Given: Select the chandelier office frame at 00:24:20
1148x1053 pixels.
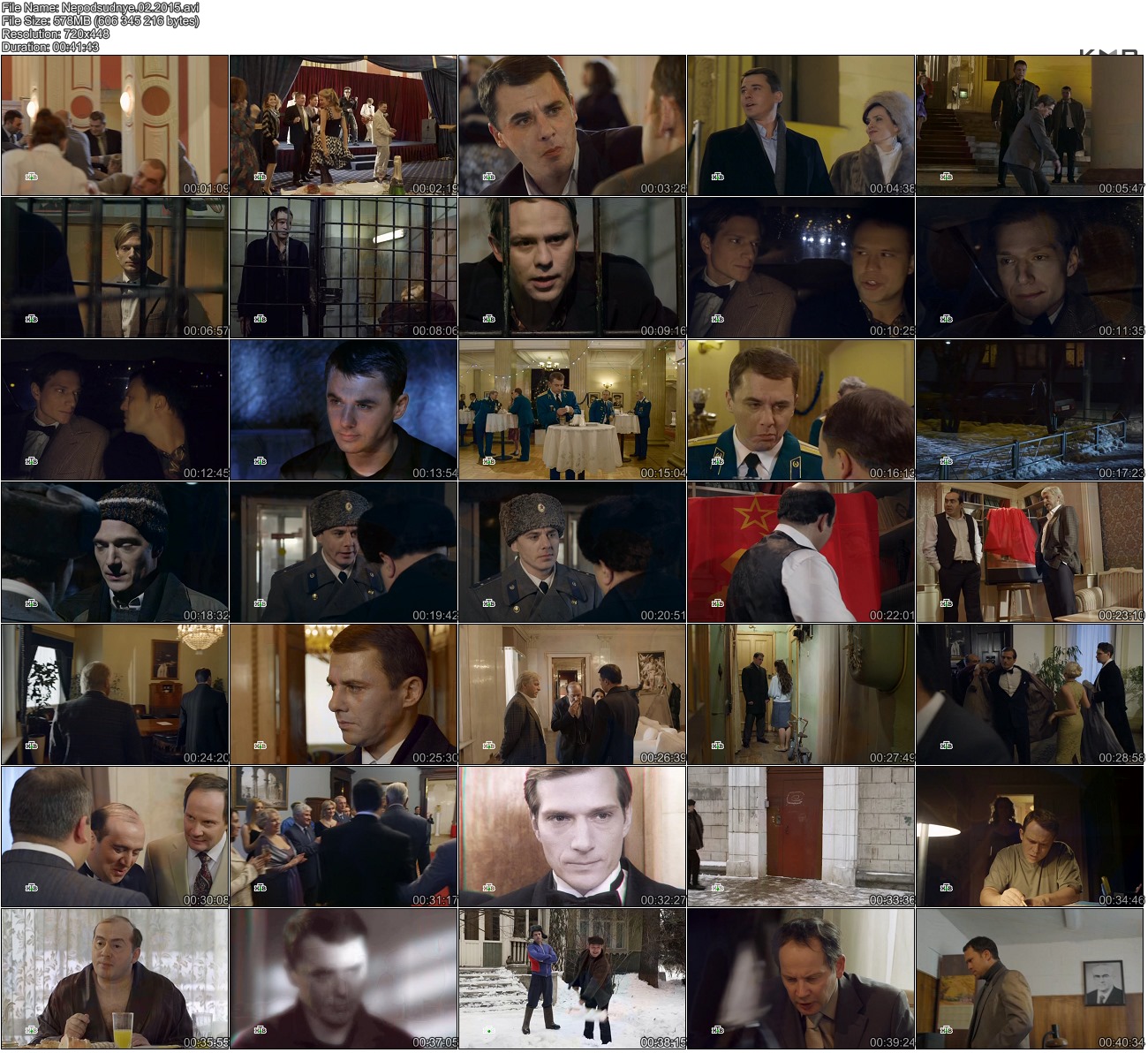Looking at the screenshot, I should (x=115, y=694).
